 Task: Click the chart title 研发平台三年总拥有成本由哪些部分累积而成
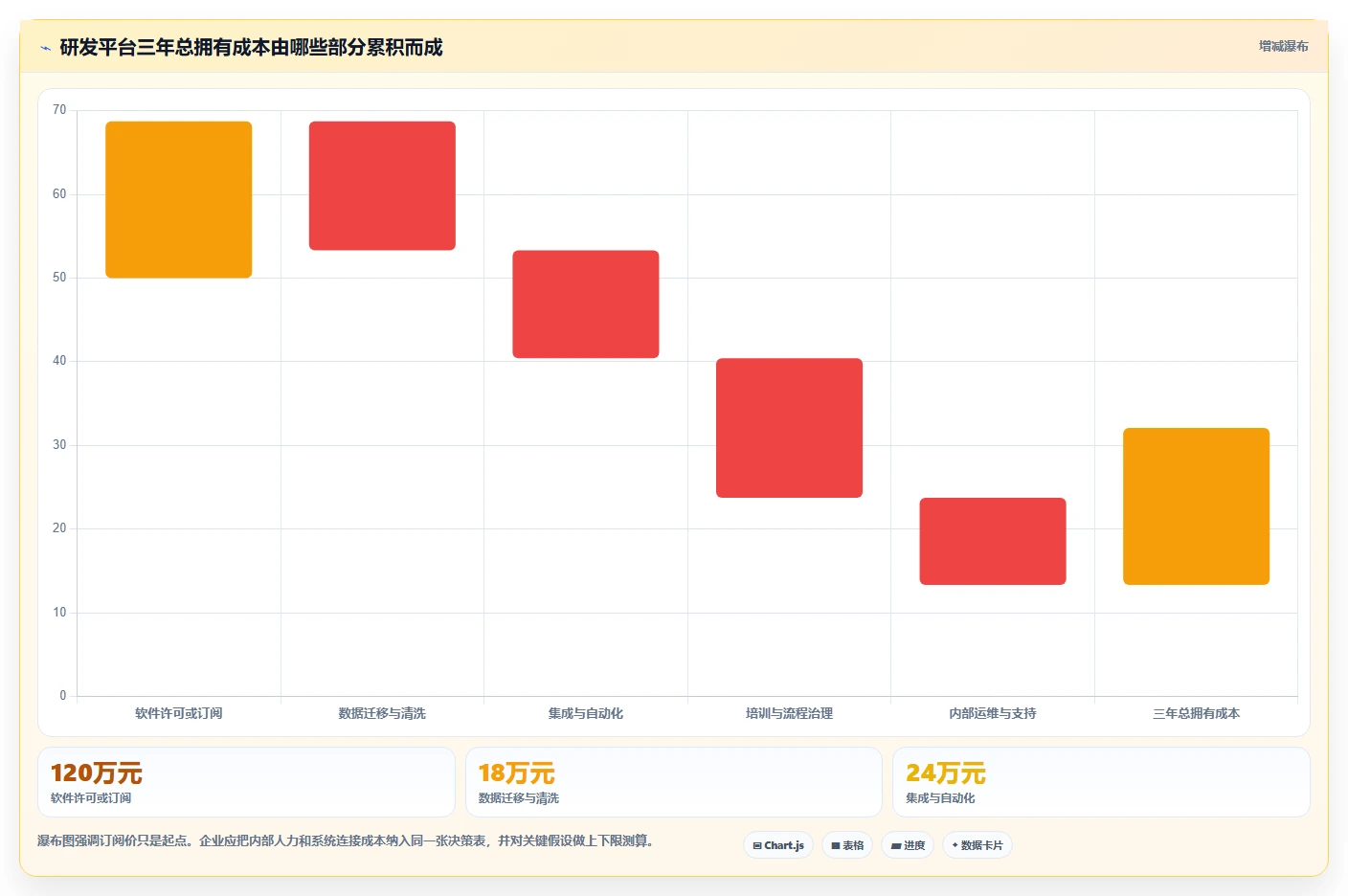coord(251,47)
